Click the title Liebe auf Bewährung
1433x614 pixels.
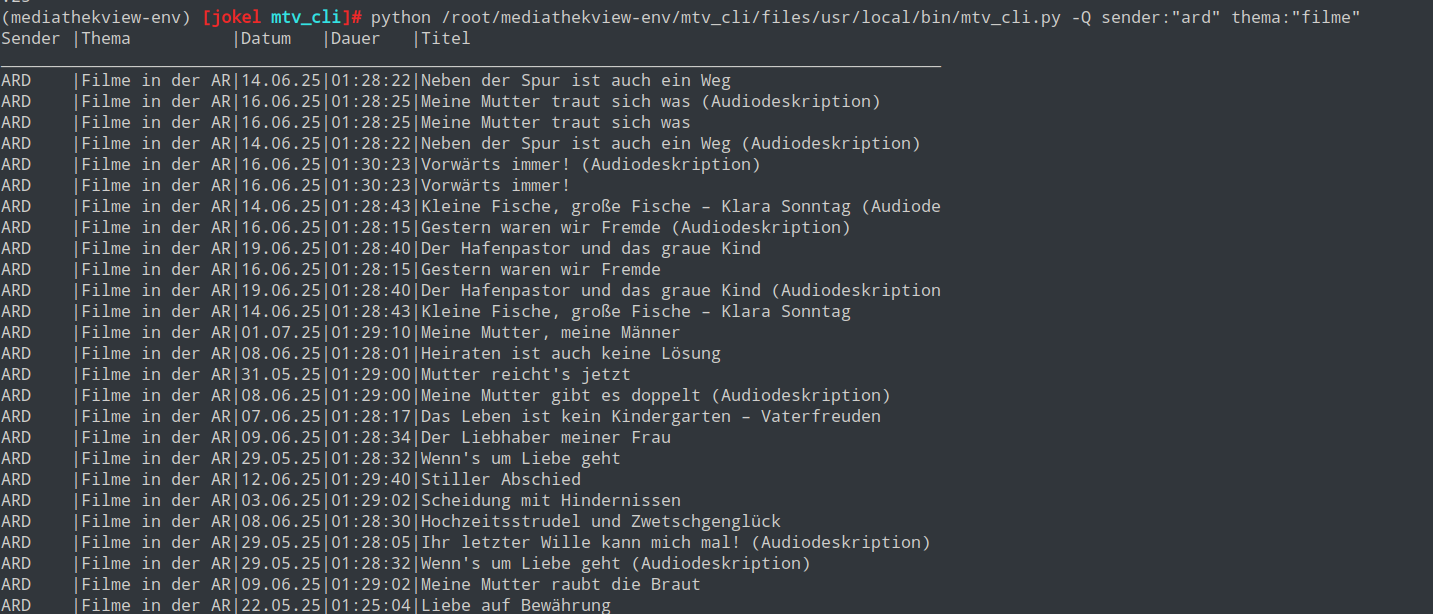[515, 605]
